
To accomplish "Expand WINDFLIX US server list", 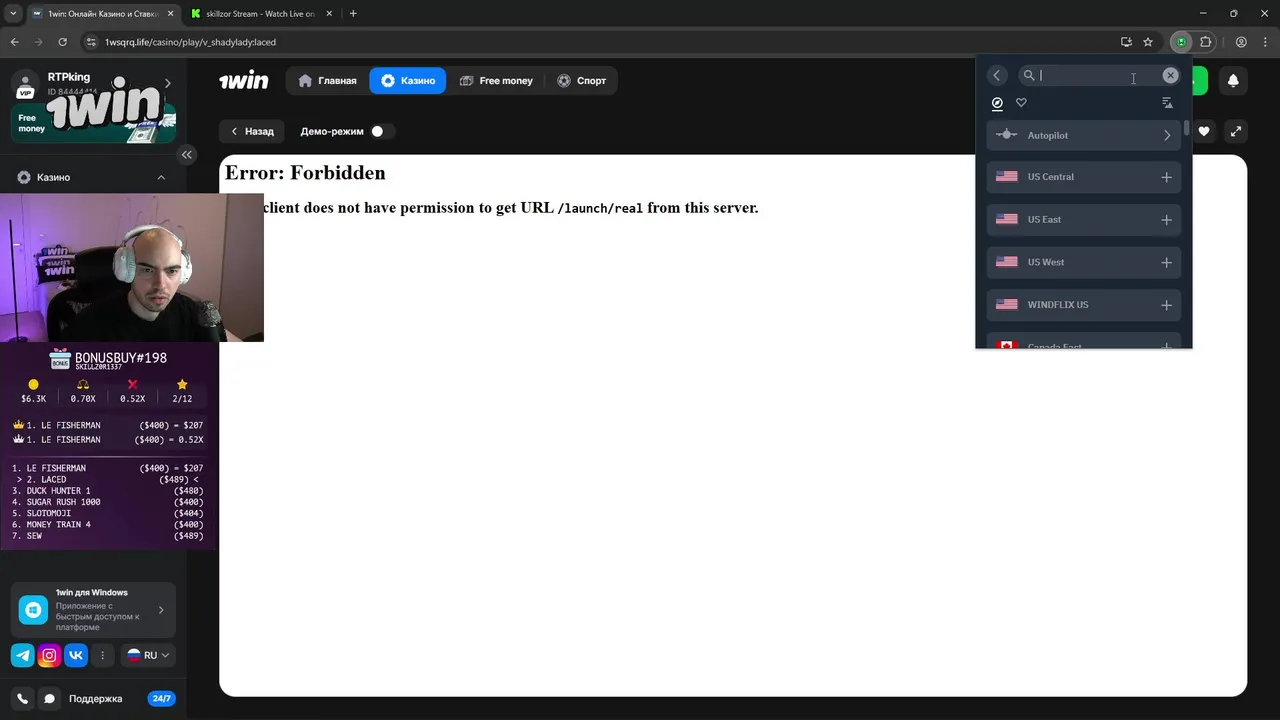I will pyautogui.click(x=1166, y=305).
